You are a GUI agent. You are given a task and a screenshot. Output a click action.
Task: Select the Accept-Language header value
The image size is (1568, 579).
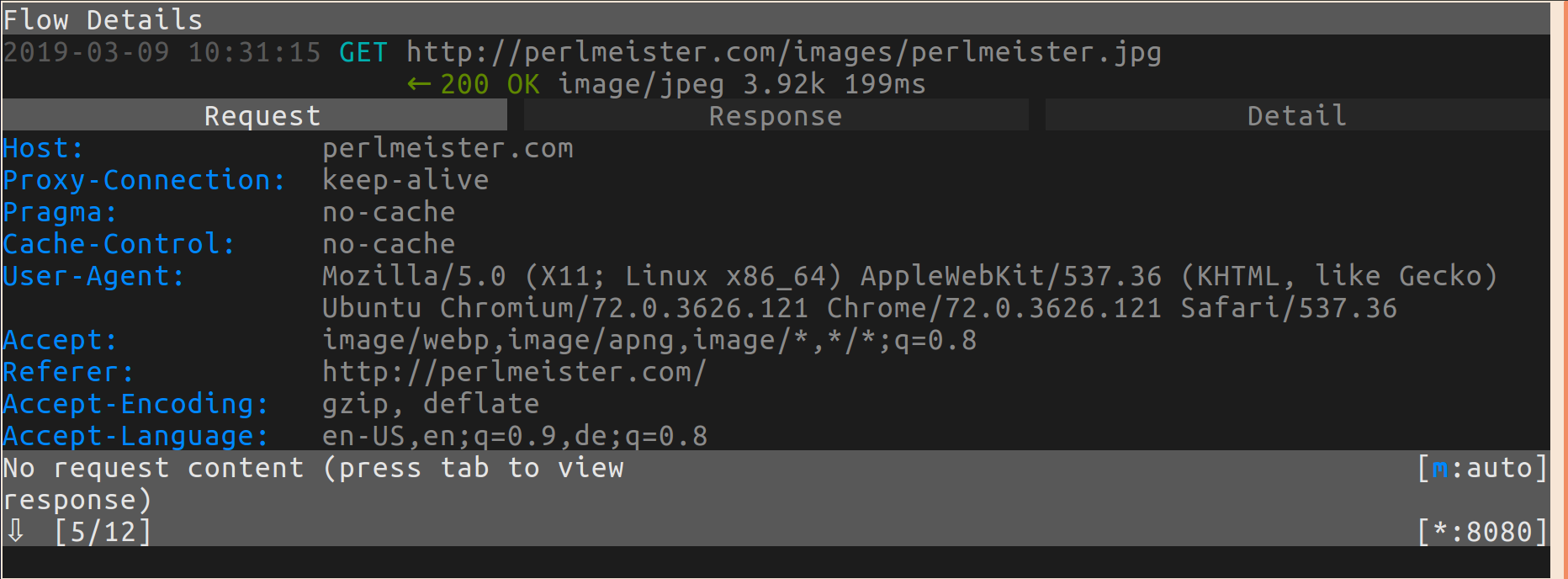tap(515, 436)
